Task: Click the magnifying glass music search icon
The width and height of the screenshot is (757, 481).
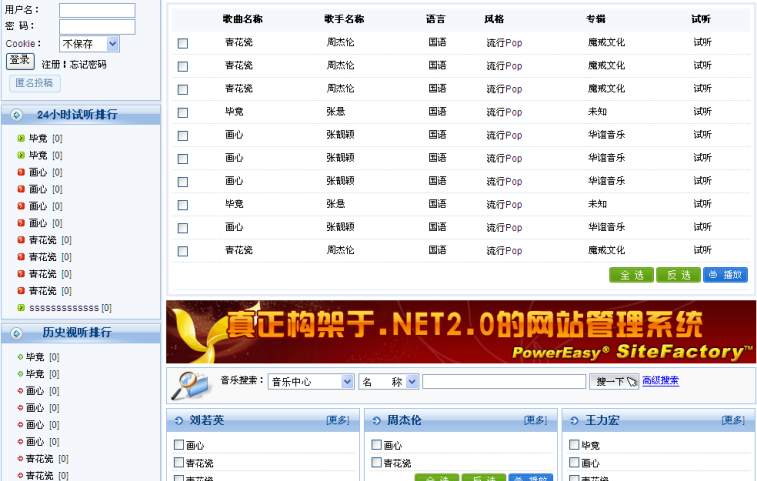Action: click(190, 384)
